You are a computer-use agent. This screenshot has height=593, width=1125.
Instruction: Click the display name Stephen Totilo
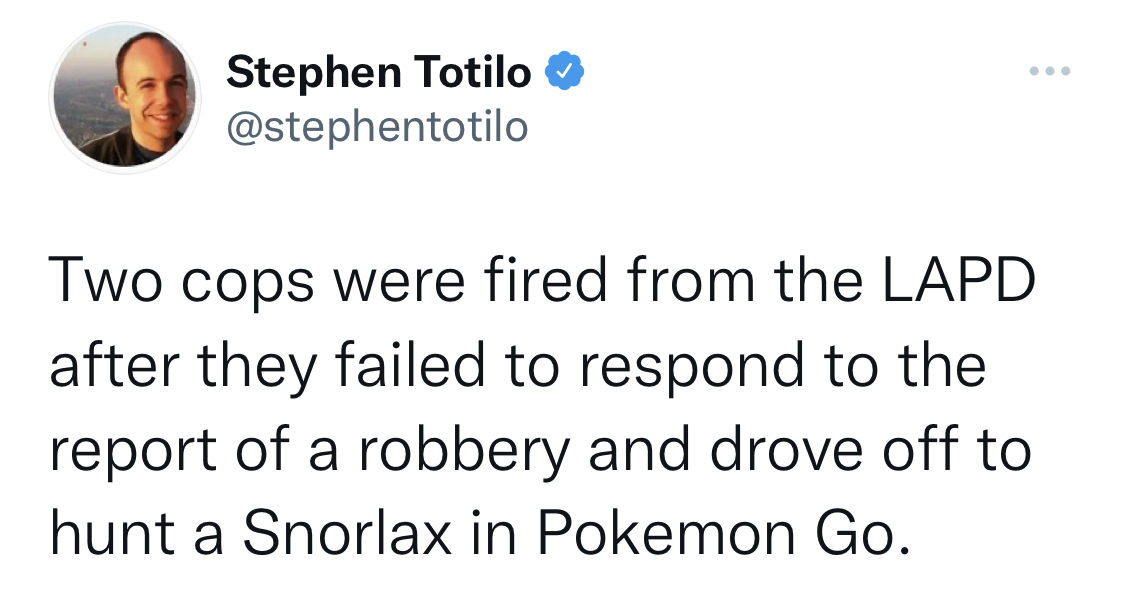(x=378, y=72)
